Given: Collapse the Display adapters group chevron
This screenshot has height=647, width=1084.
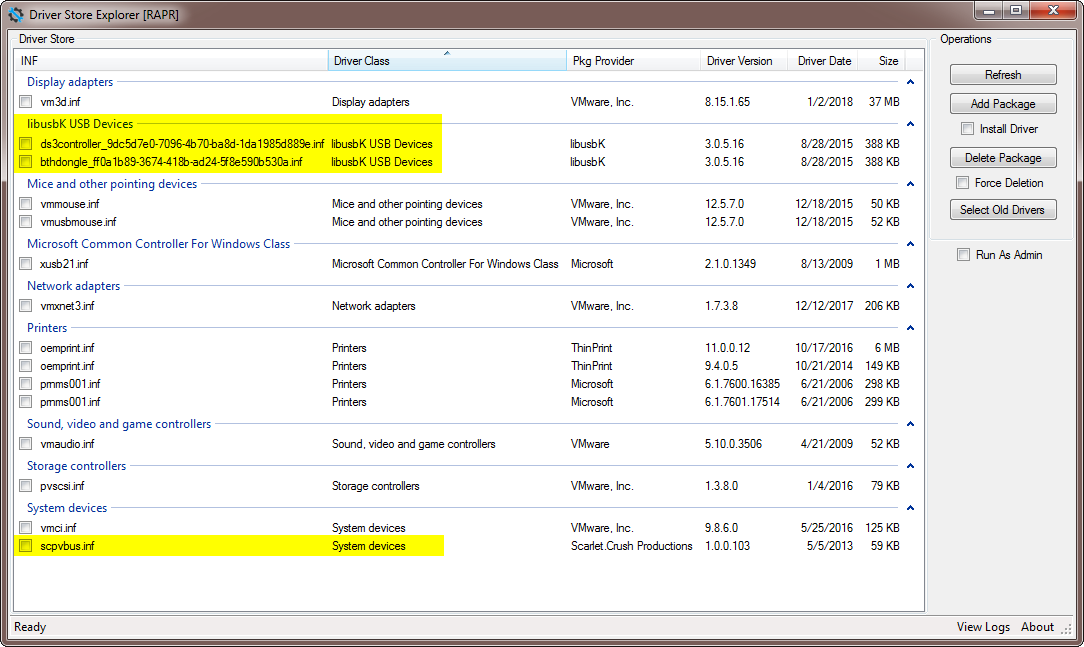Looking at the screenshot, I should click(910, 82).
